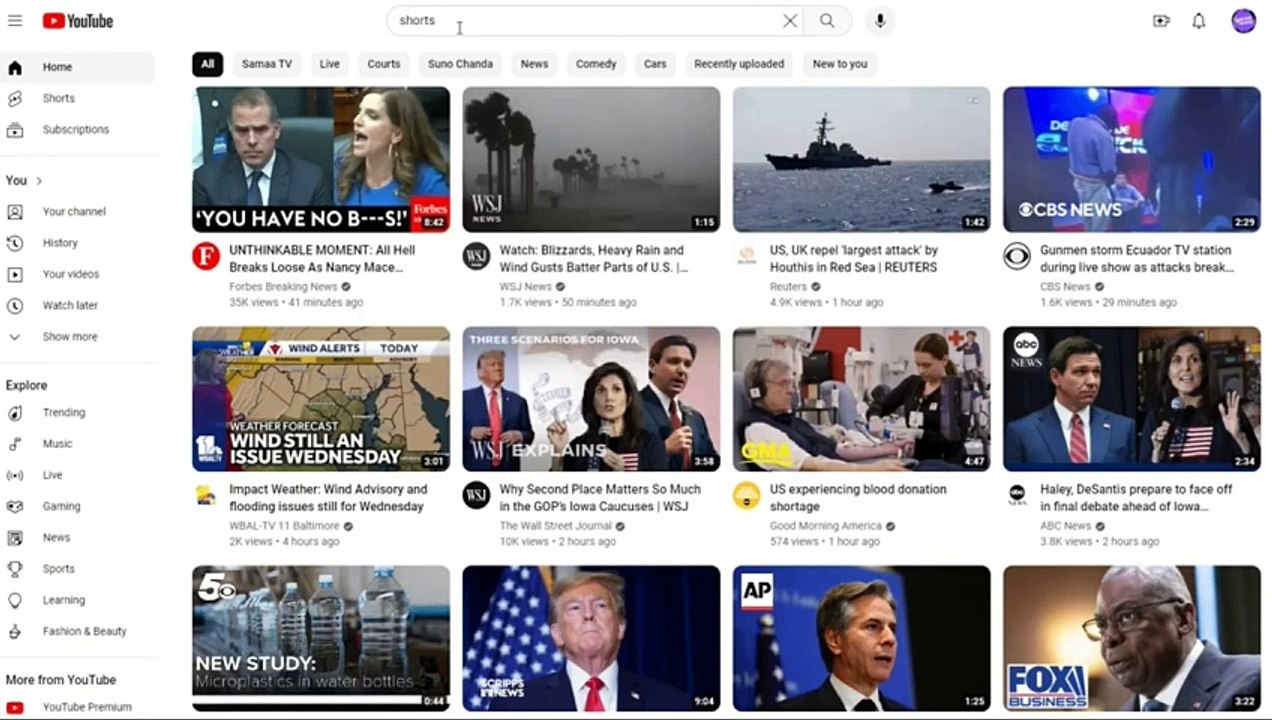The height and width of the screenshot is (720, 1272).
Task: Open the Scripps News video thumbnail
Action: (x=591, y=638)
